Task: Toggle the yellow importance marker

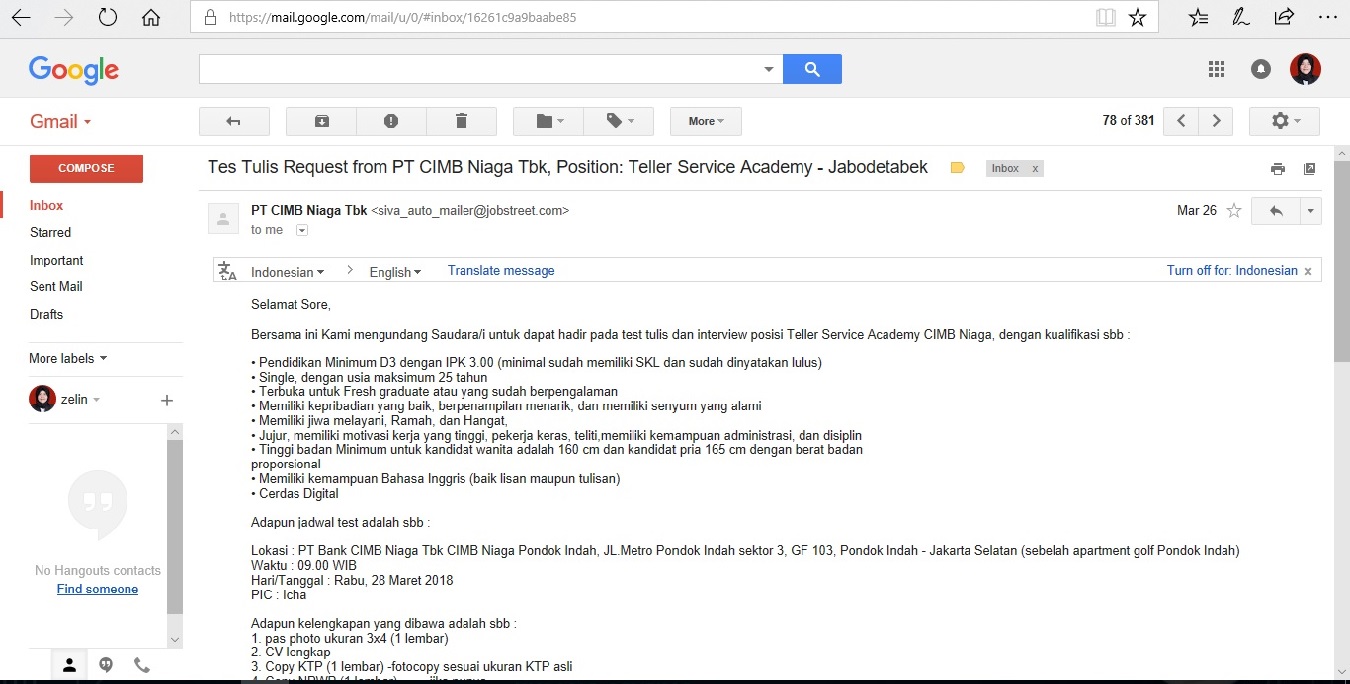Action: tap(957, 168)
